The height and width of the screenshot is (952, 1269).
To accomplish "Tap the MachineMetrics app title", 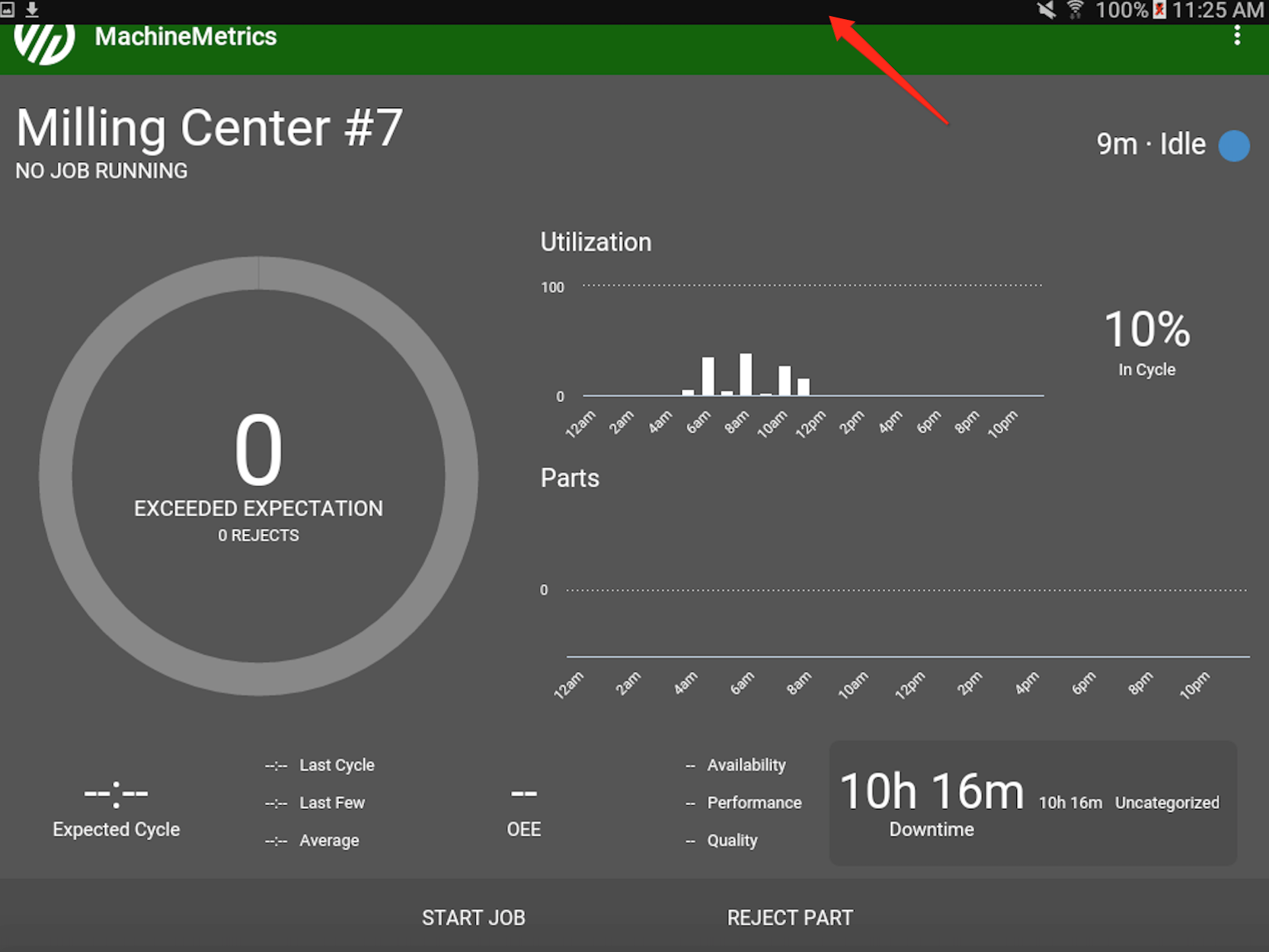I will [186, 37].
